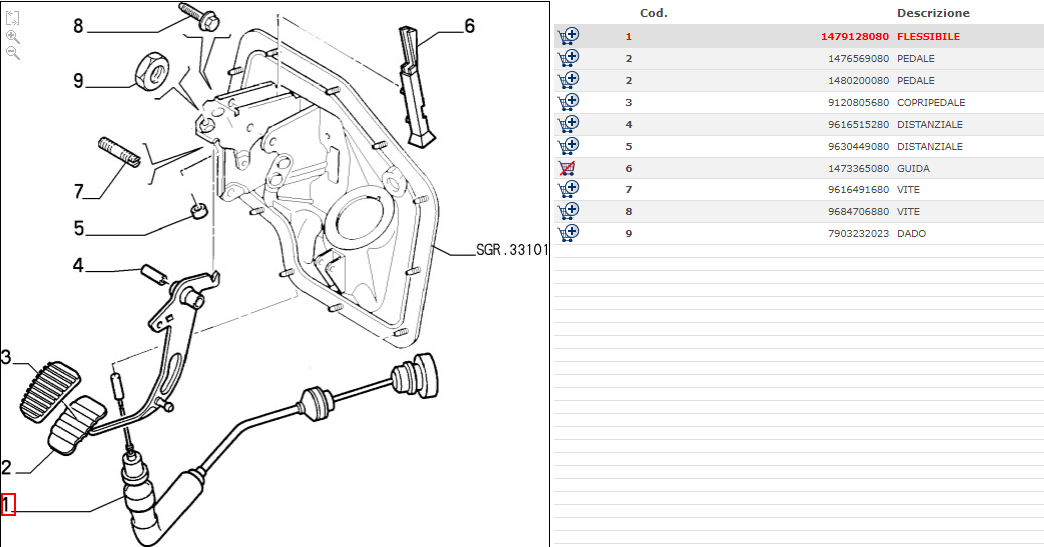Zoom in on the parts diagram
The width and height of the screenshot is (1044, 547).
tap(13, 36)
